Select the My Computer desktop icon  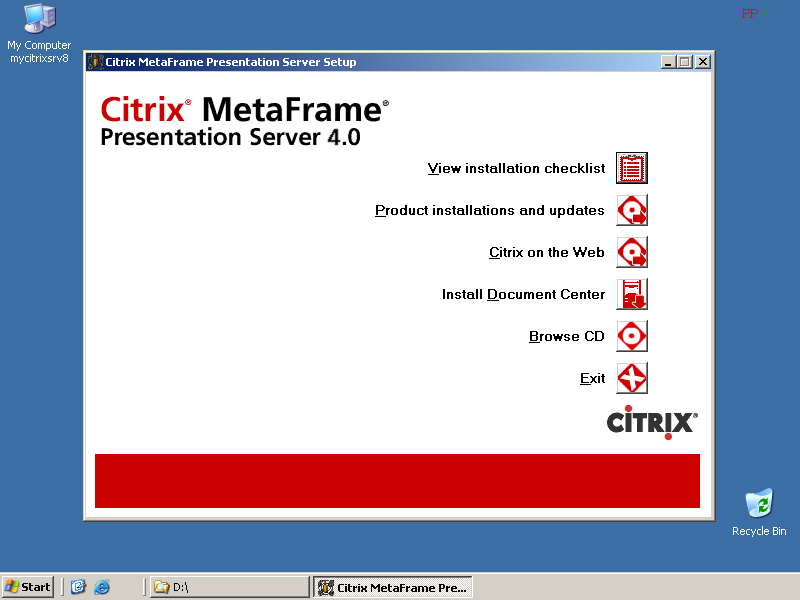[x=39, y=20]
